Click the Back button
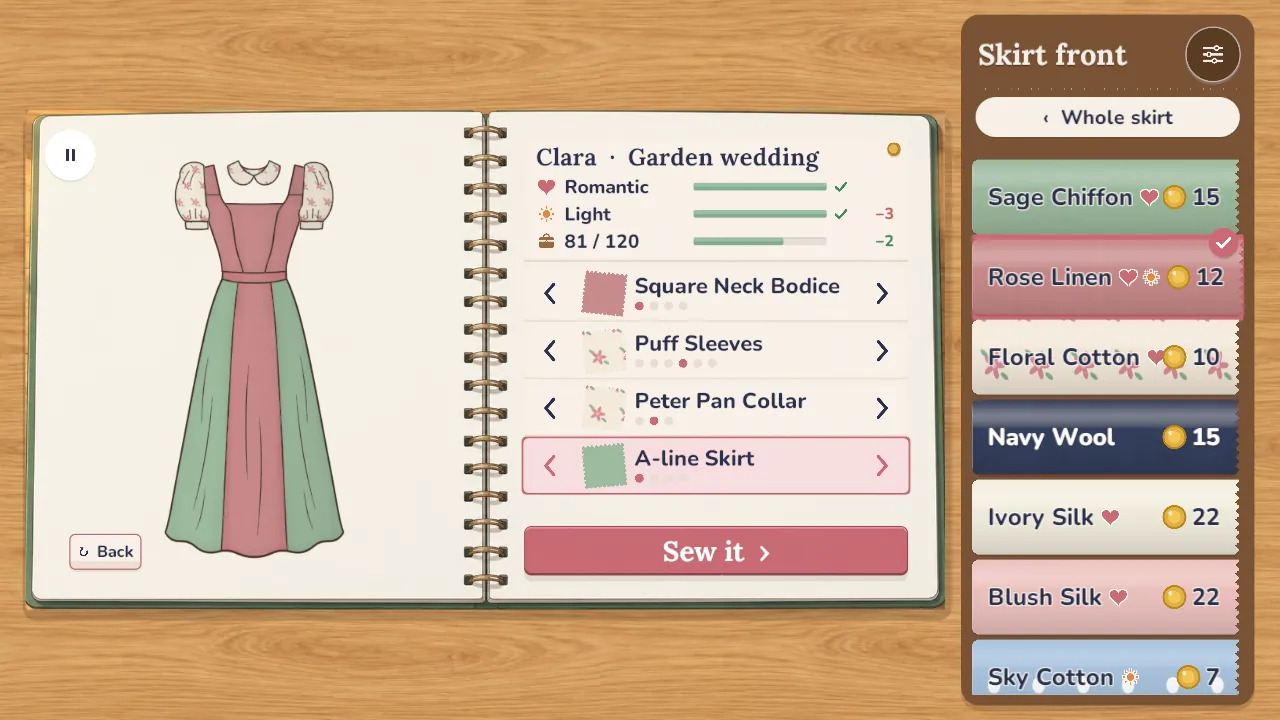 (x=105, y=552)
